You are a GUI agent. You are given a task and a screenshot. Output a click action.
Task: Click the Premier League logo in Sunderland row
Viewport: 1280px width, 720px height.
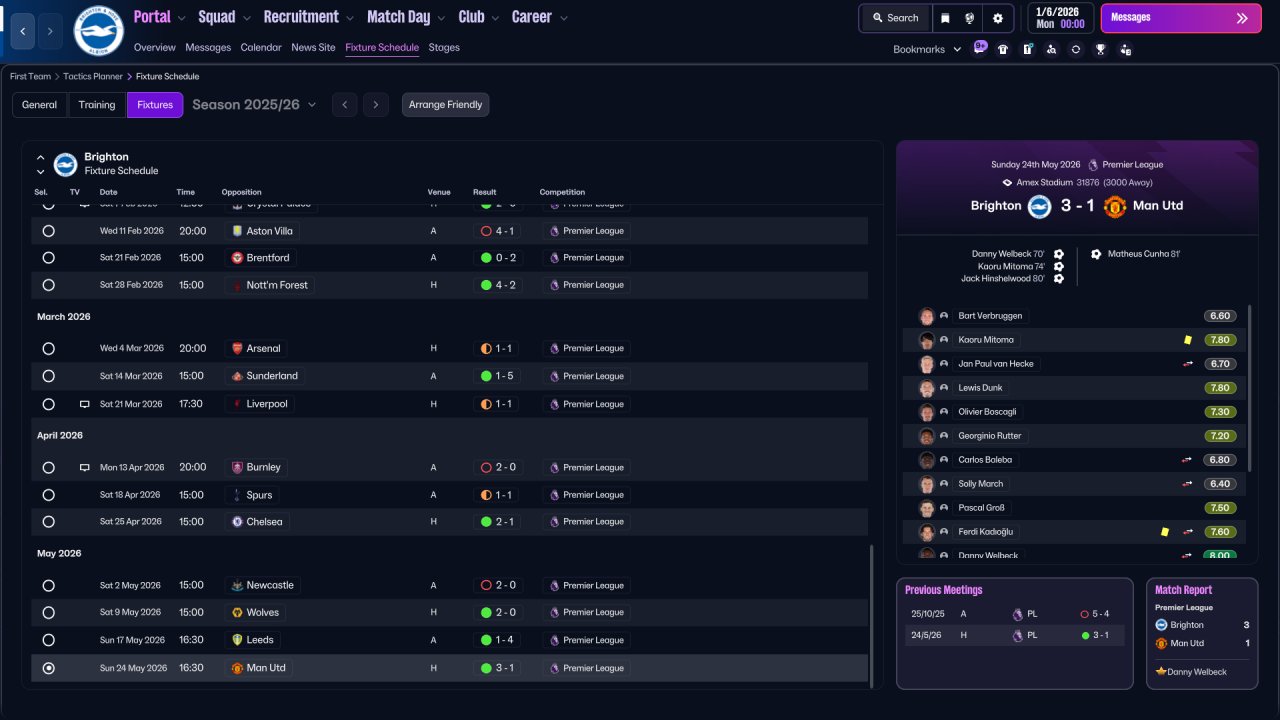pos(553,376)
